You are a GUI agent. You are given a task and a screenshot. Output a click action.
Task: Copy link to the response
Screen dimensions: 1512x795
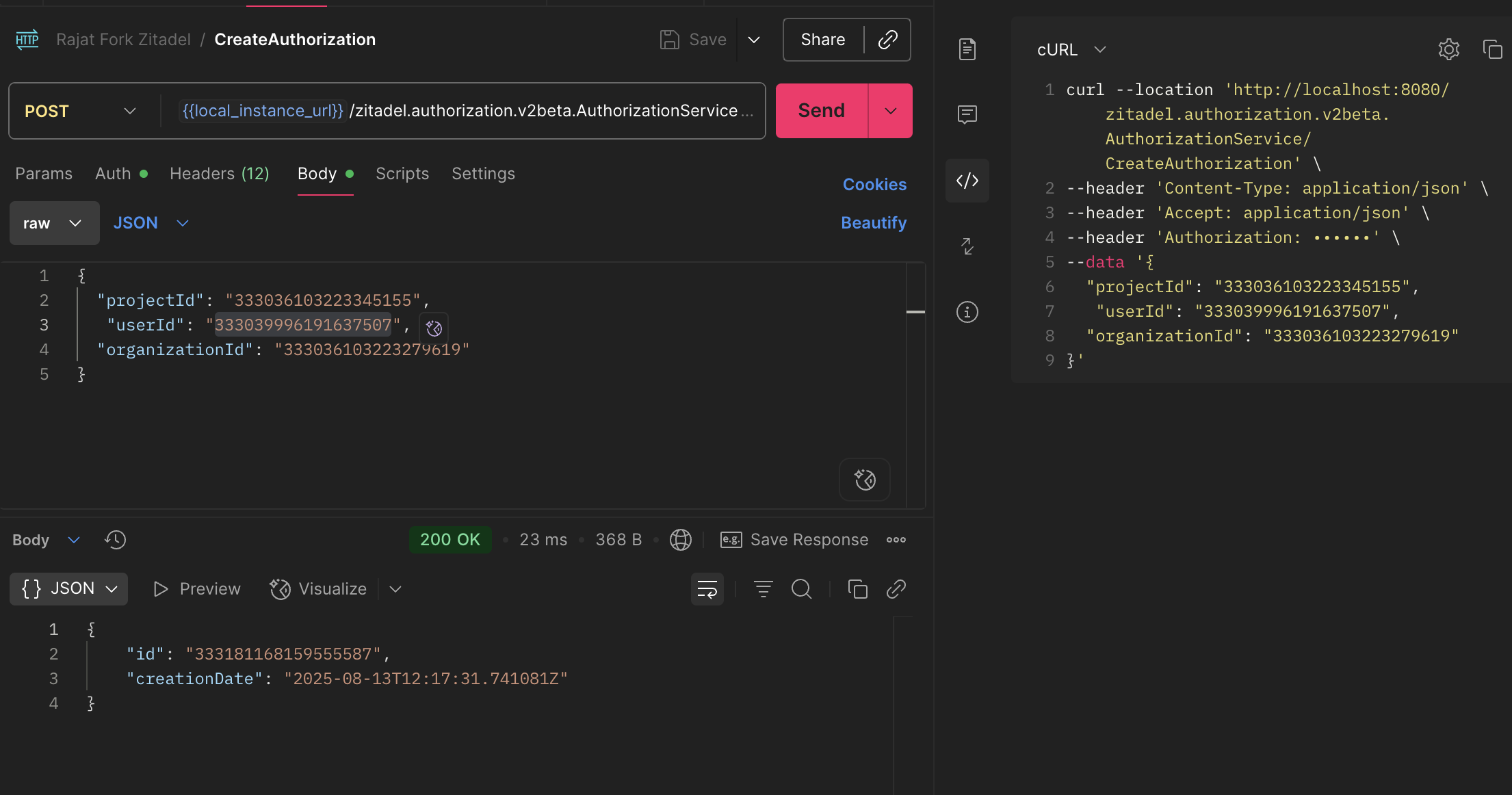click(x=896, y=589)
